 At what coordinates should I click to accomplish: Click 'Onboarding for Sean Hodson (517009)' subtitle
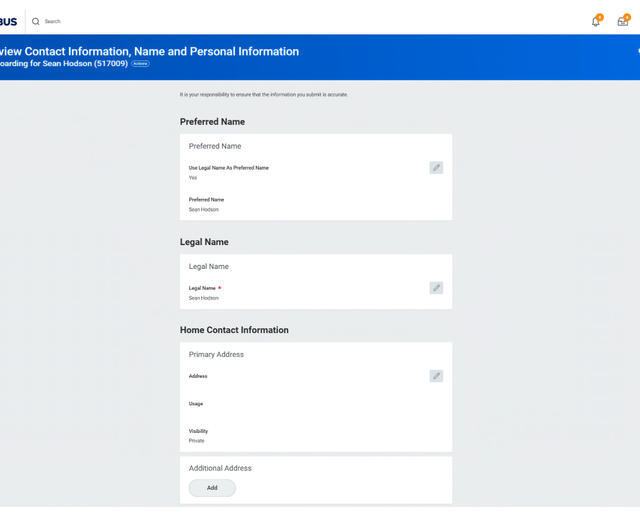pyautogui.click(x=64, y=63)
